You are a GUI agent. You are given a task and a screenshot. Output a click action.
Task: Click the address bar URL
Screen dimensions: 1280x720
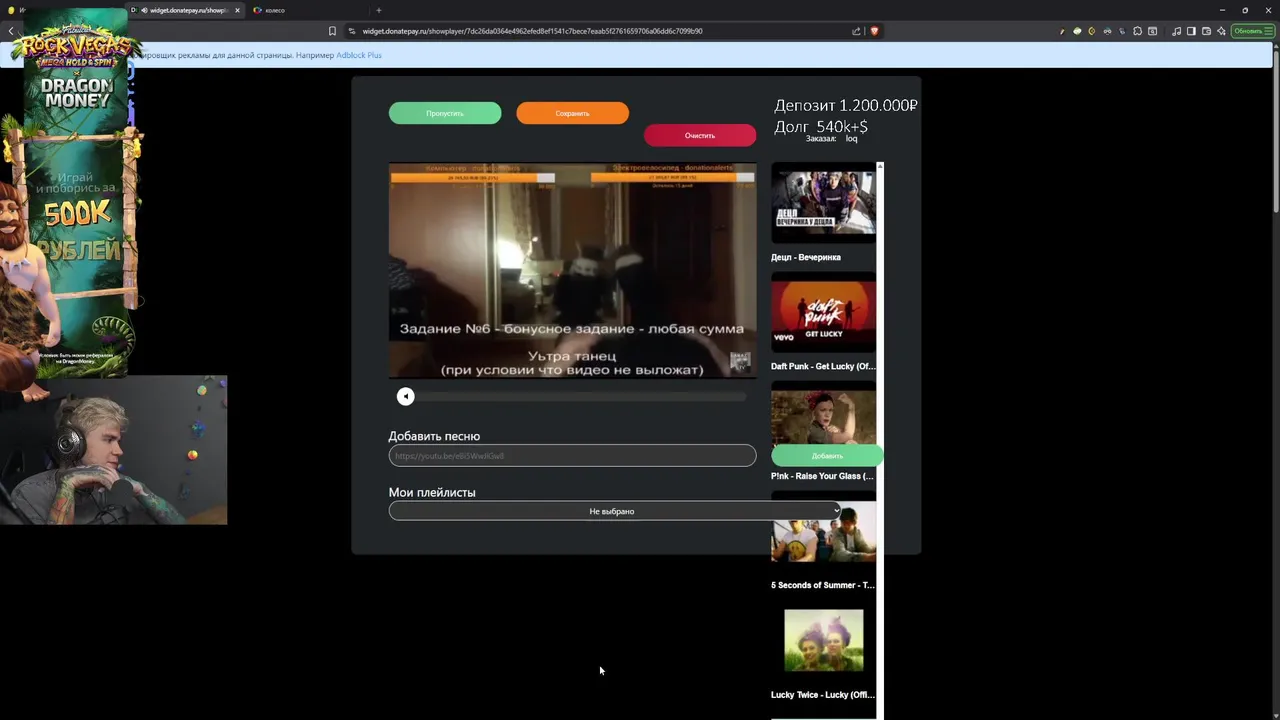(x=532, y=31)
